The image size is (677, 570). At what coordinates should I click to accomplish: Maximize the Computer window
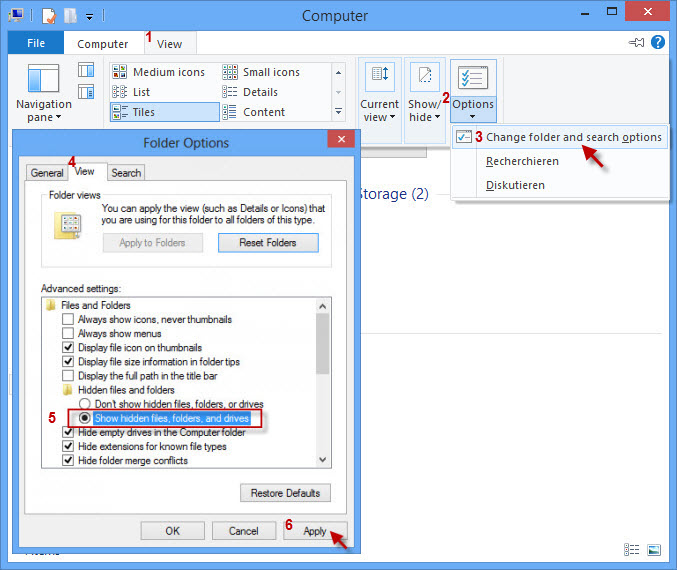coord(612,12)
